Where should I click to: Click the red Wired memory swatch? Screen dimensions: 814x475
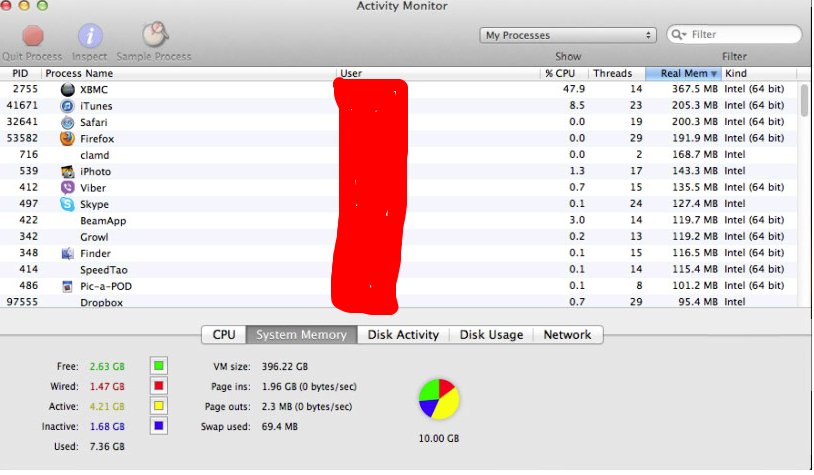click(x=159, y=386)
